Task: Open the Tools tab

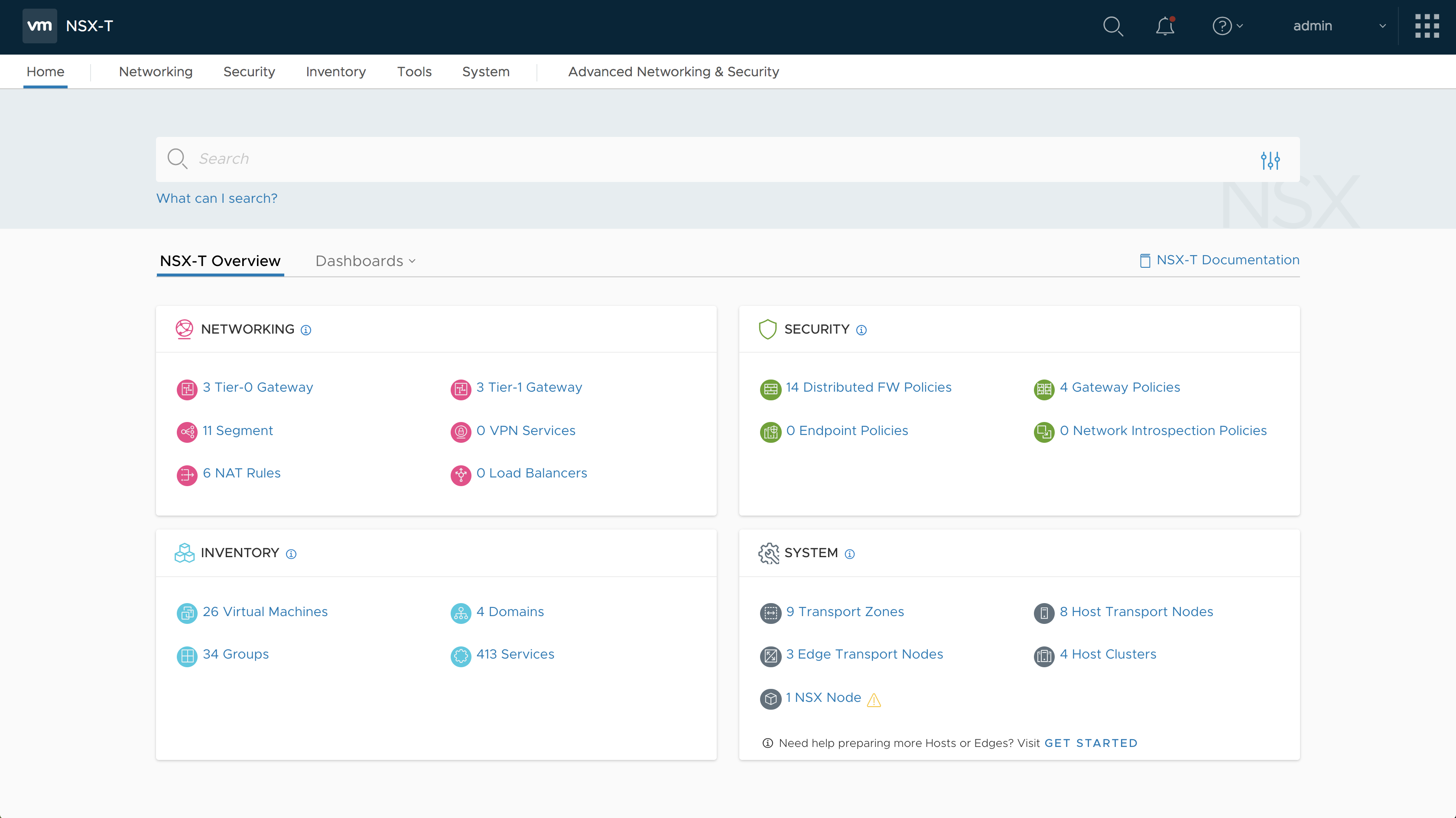Action: 414,72
